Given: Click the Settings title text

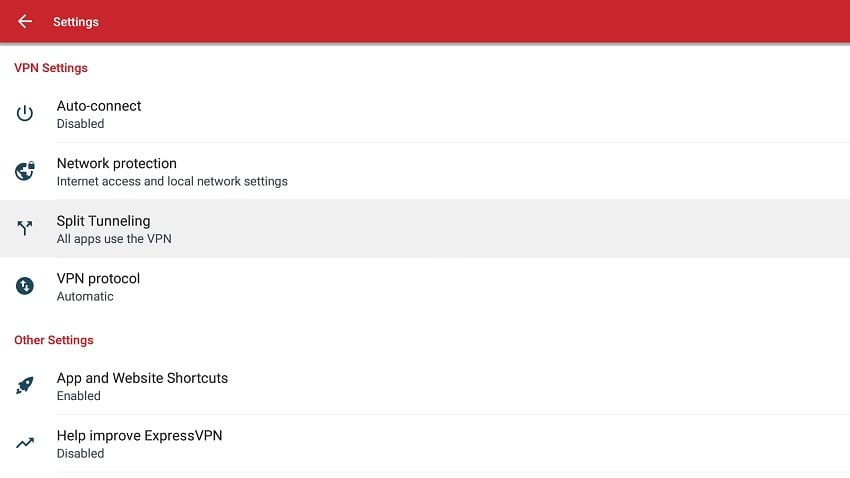Looking at the screenshot, I should [x=76, y=22].
